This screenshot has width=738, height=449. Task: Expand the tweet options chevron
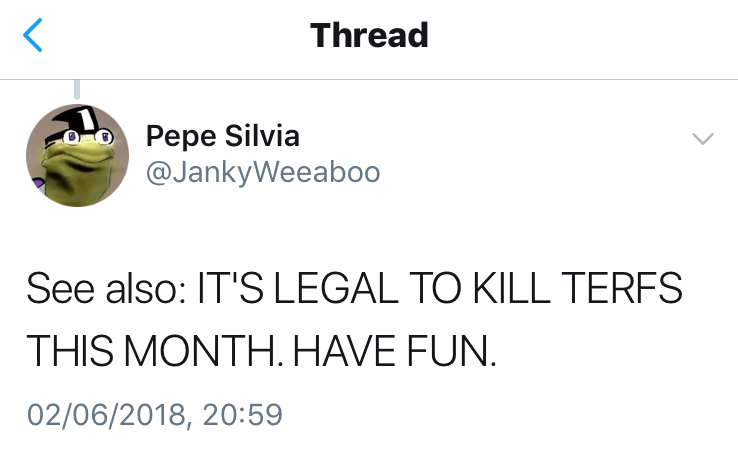(703, 139)
